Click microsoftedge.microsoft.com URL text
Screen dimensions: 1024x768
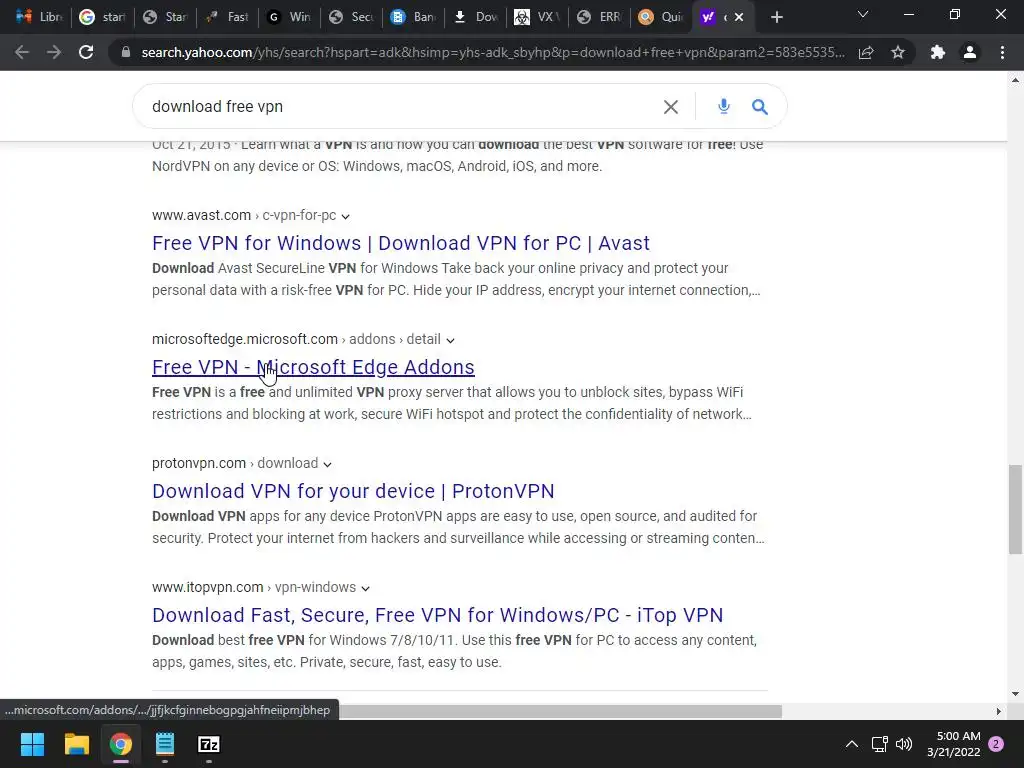pyautogui.click(x=244, y=339)
